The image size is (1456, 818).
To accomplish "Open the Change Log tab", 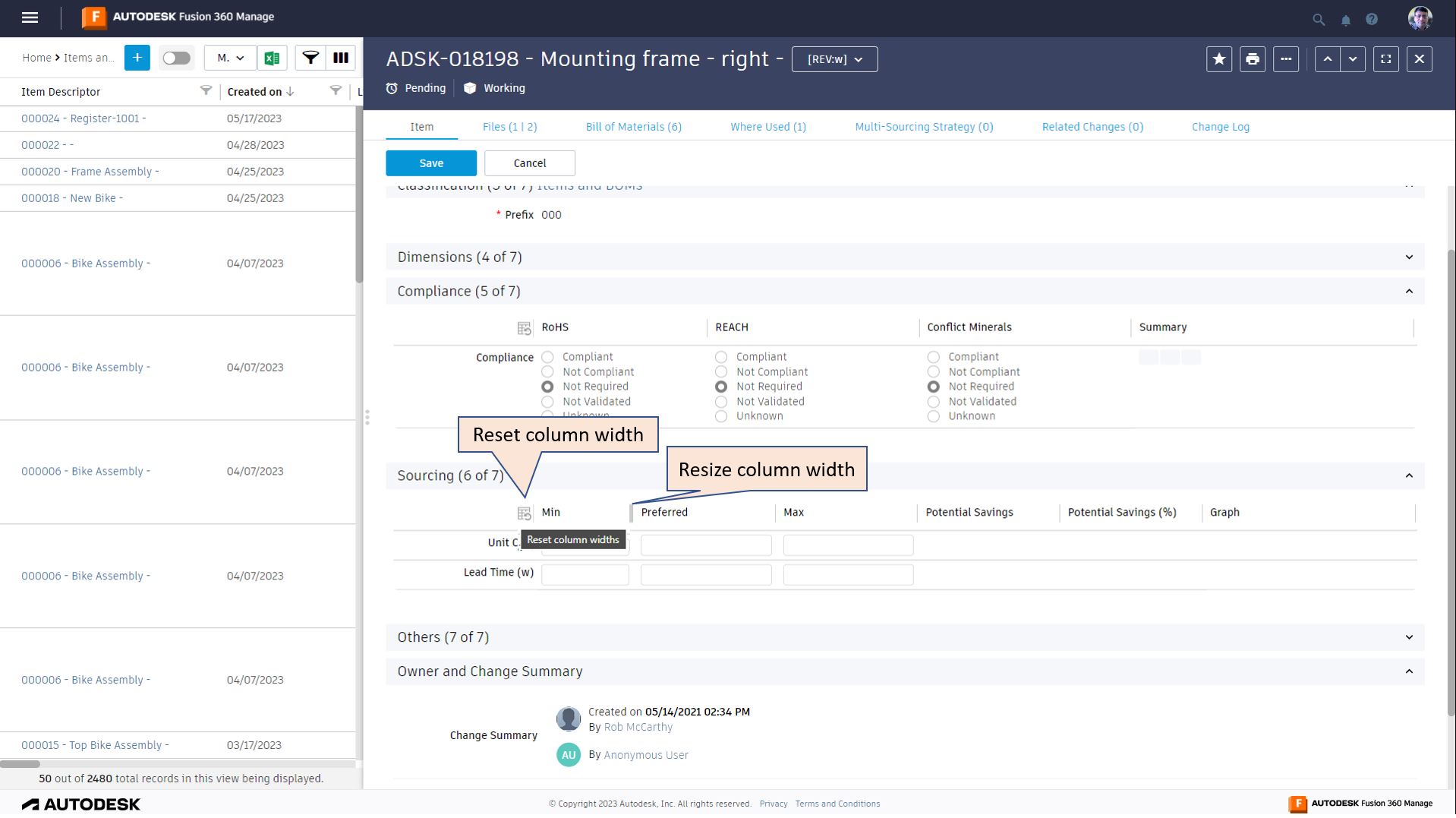I will pos(1221,127).
